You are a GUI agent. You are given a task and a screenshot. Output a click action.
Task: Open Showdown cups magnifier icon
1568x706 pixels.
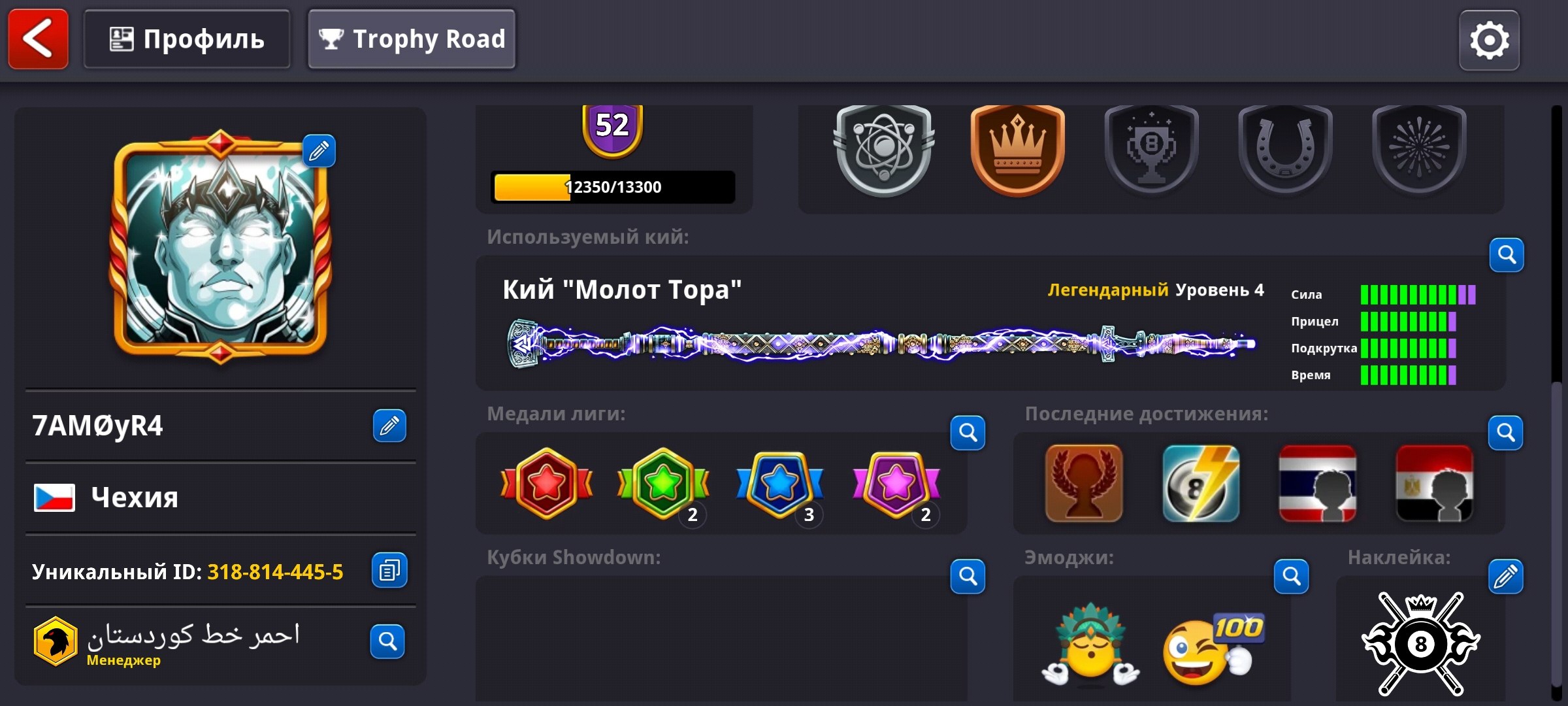(x=968, y=577)
